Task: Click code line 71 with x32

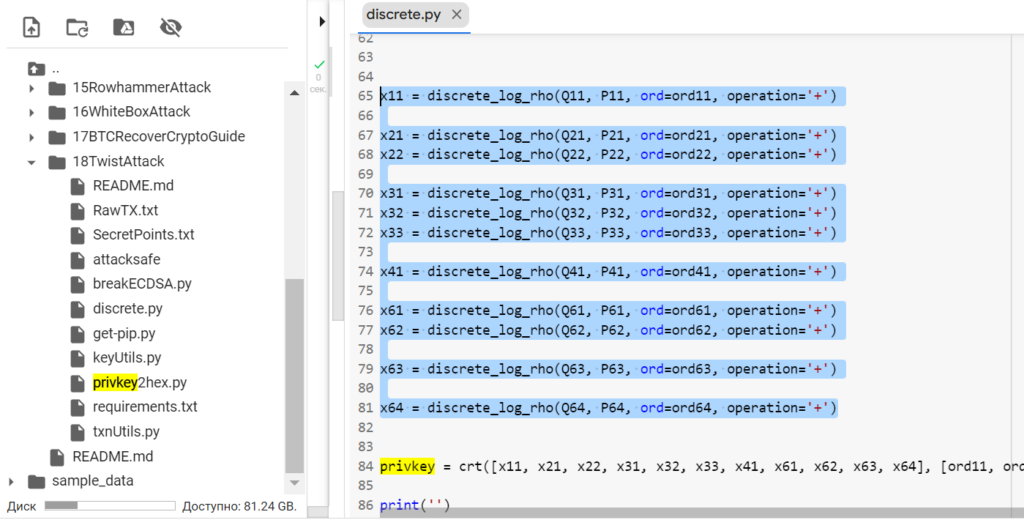Action: pos(608,213)
